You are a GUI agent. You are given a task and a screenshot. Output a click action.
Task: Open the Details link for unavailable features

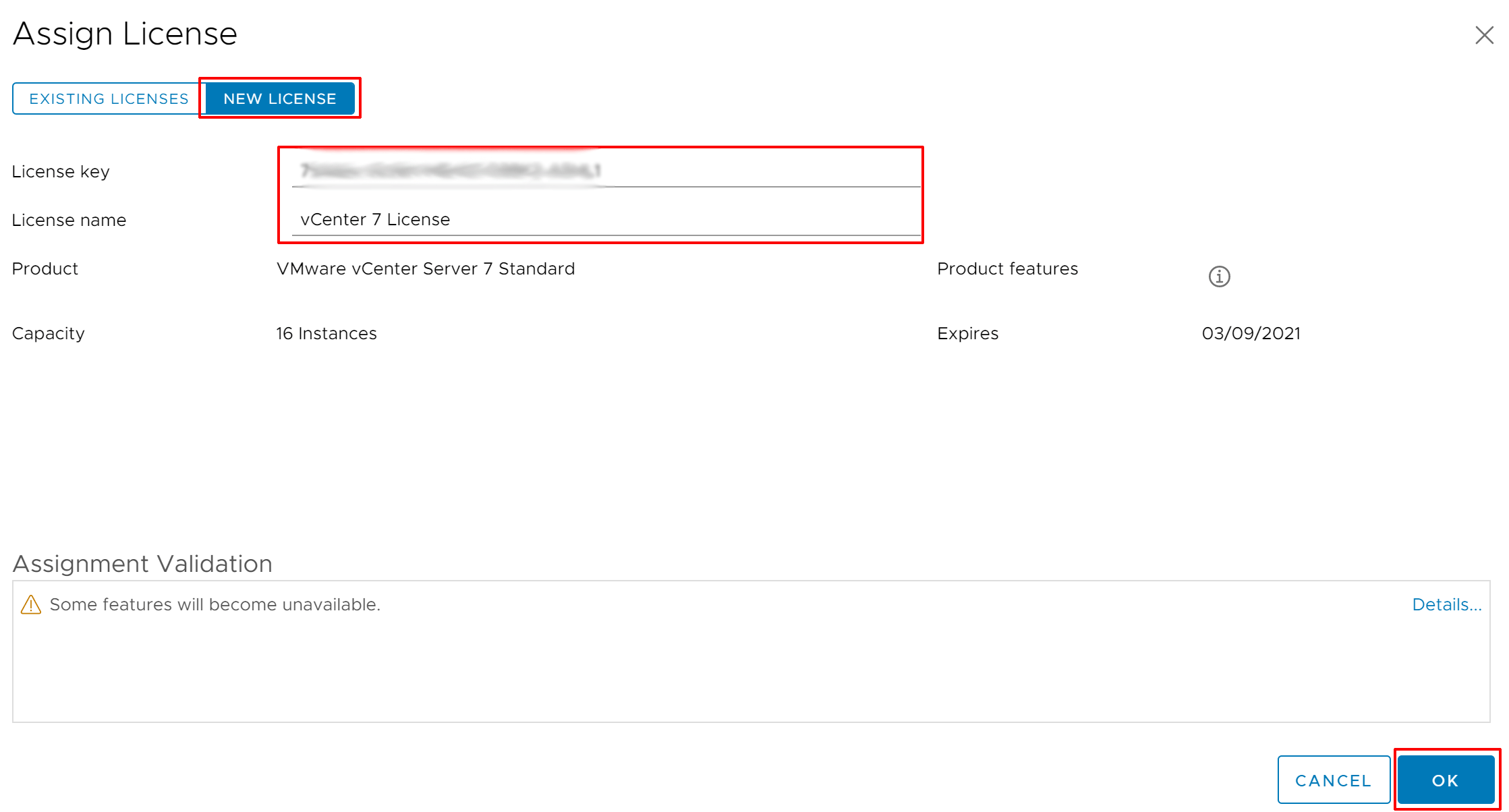click(x=1447, y=604)
